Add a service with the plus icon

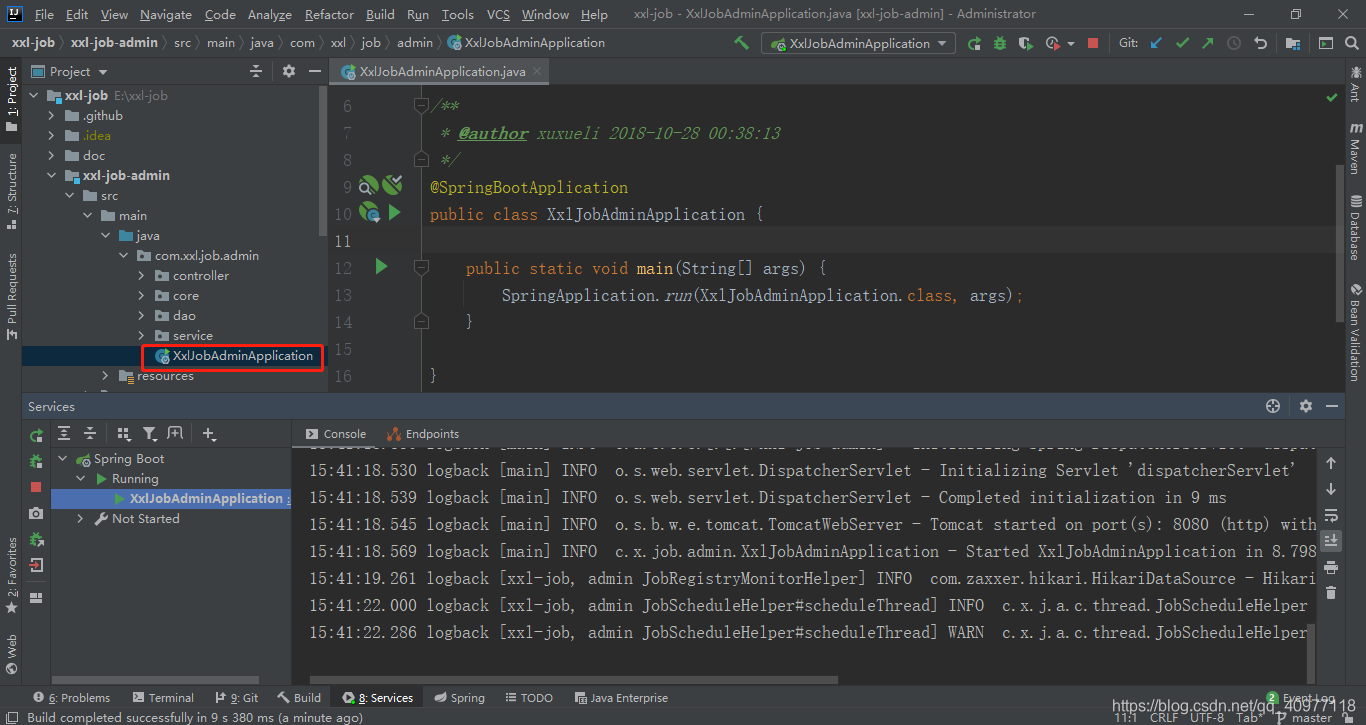[209, 433]
